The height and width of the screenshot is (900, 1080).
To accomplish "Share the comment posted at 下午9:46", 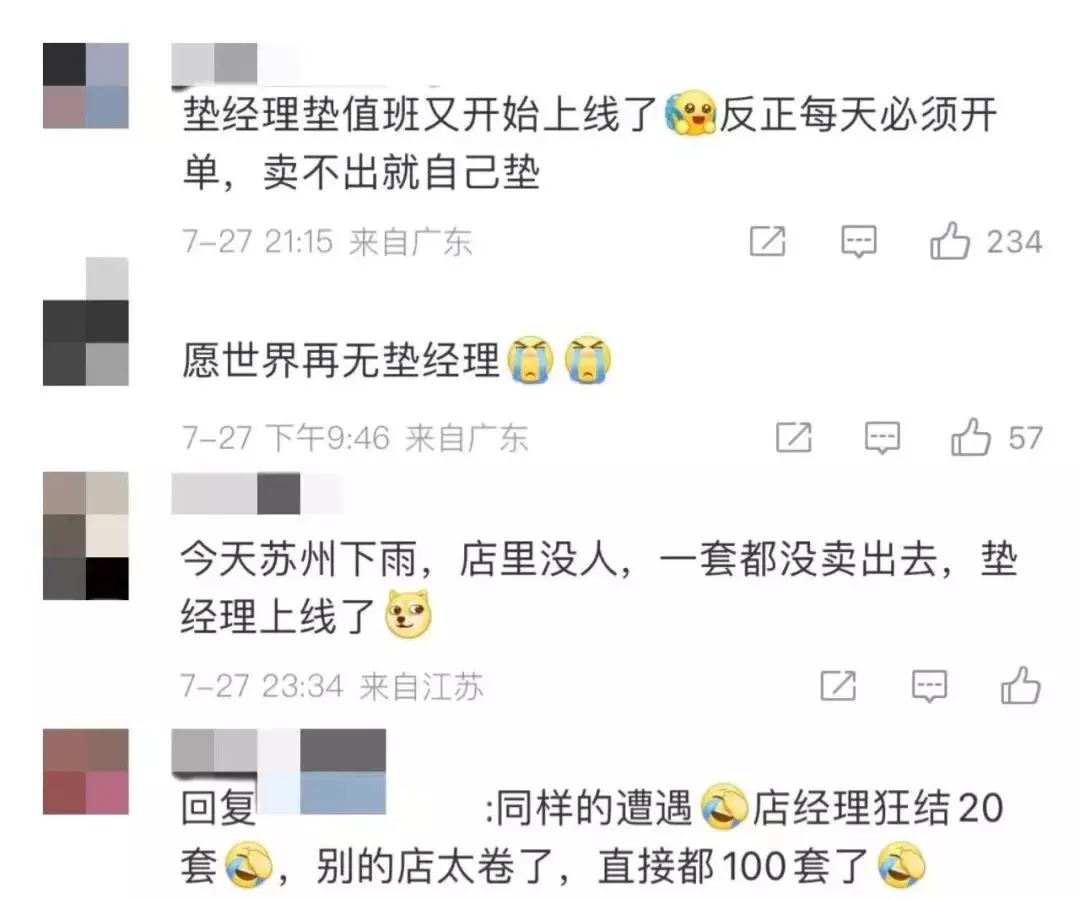I will click(793, 437).
